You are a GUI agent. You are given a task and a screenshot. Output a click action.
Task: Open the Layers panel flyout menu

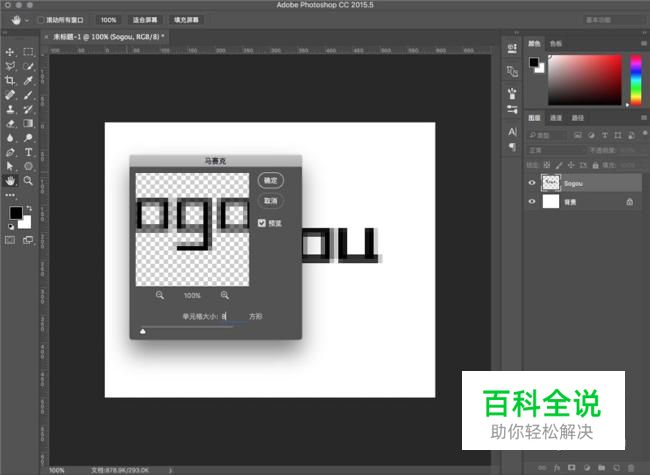(644, 118)
